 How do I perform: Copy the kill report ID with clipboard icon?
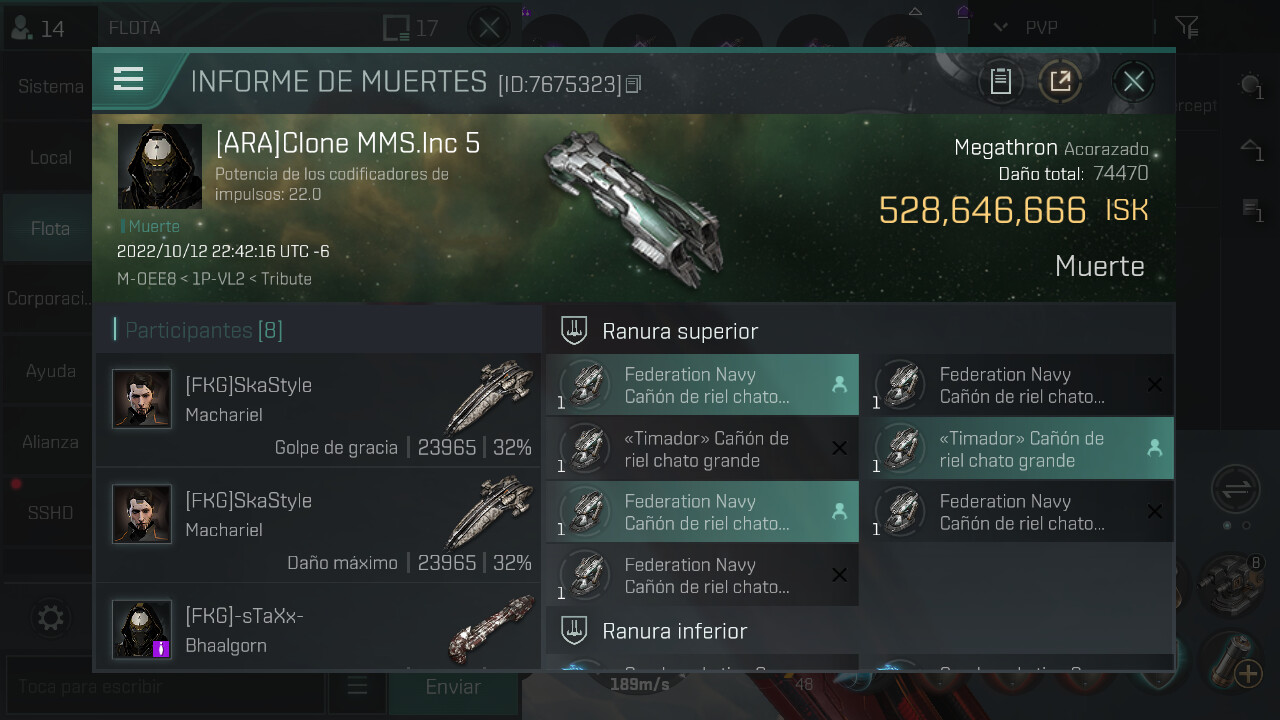(633, 85)
